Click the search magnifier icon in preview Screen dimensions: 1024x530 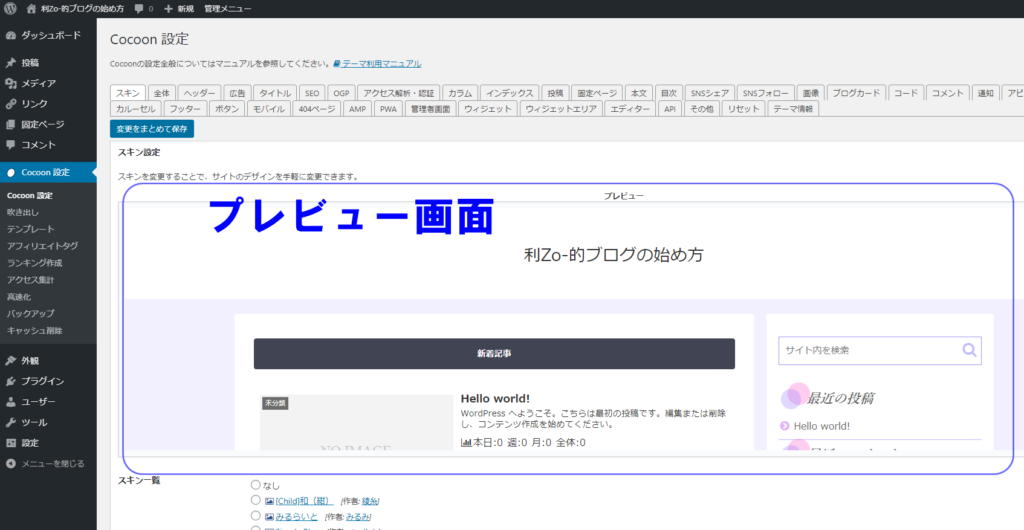click(968, 350)
